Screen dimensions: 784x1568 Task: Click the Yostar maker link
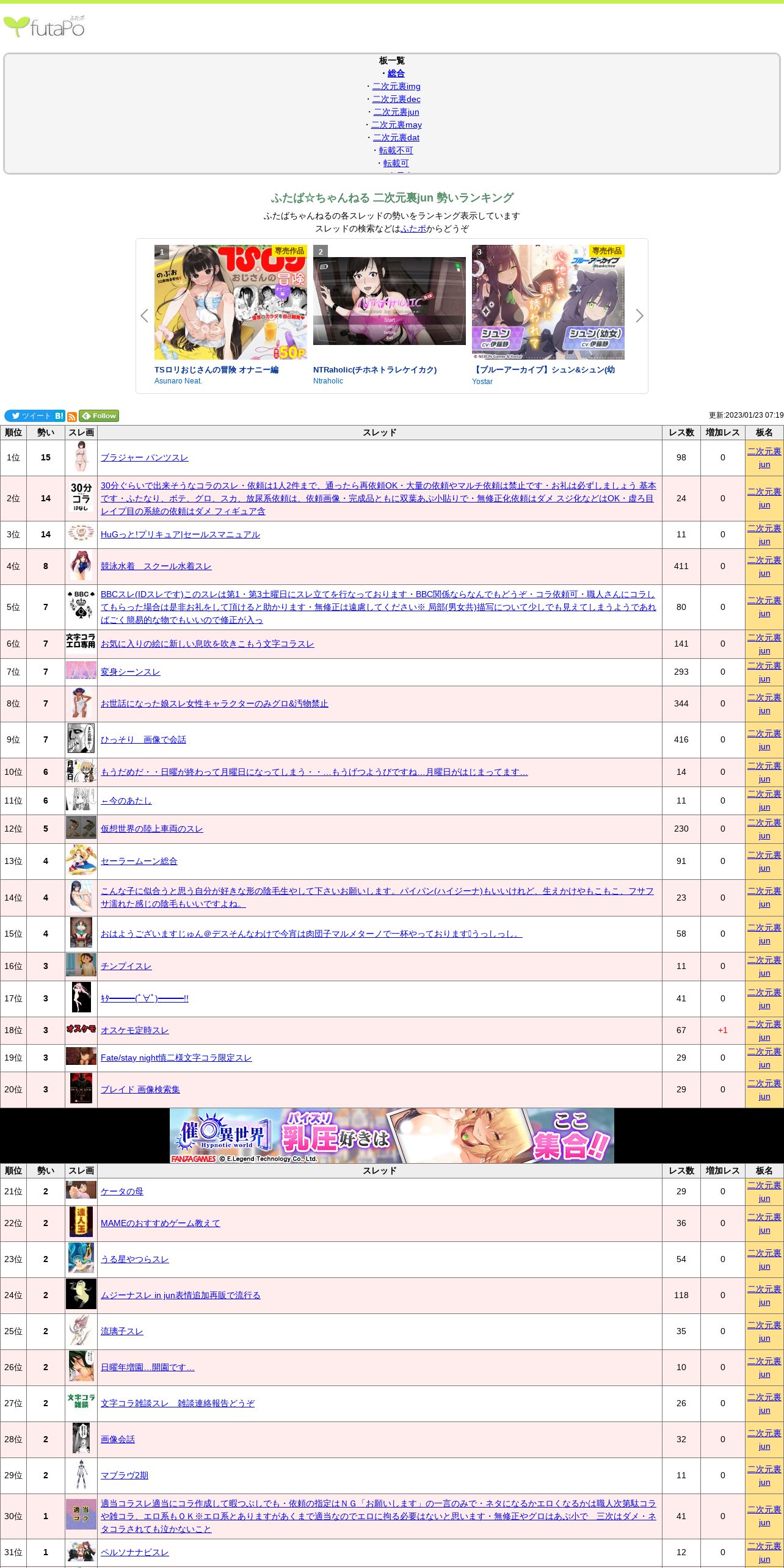482,382
